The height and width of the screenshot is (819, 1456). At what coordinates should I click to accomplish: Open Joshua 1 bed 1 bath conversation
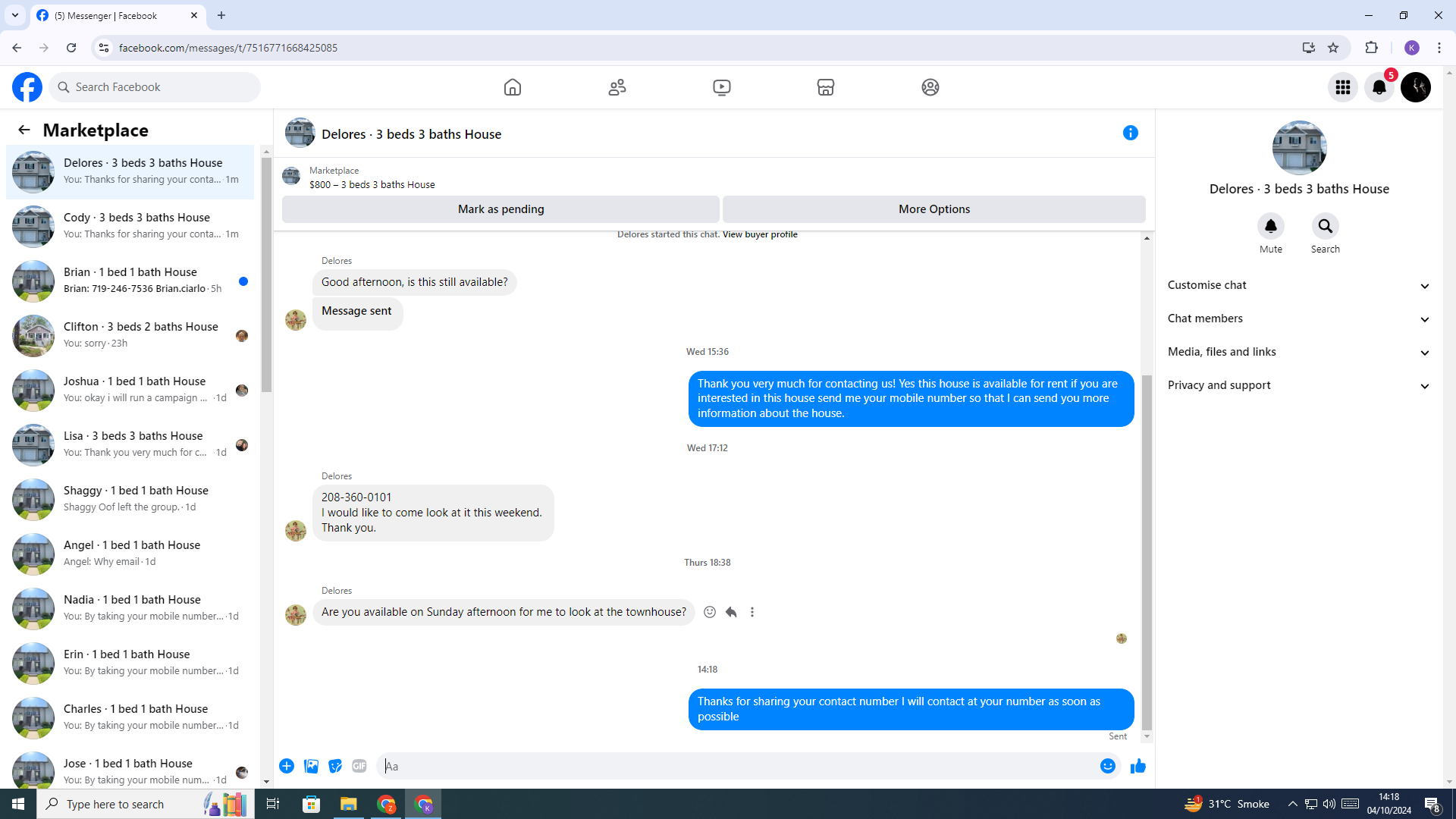pos(130,390)
